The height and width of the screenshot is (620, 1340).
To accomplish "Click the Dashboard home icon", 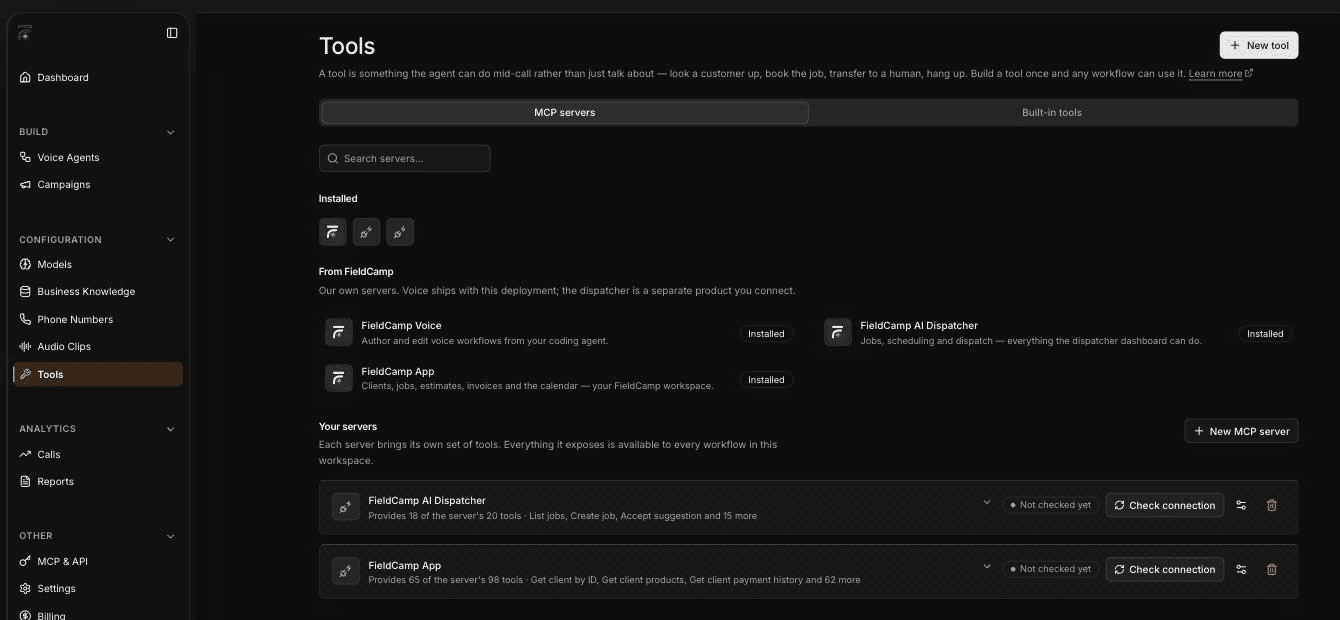I will click(26, 77).
